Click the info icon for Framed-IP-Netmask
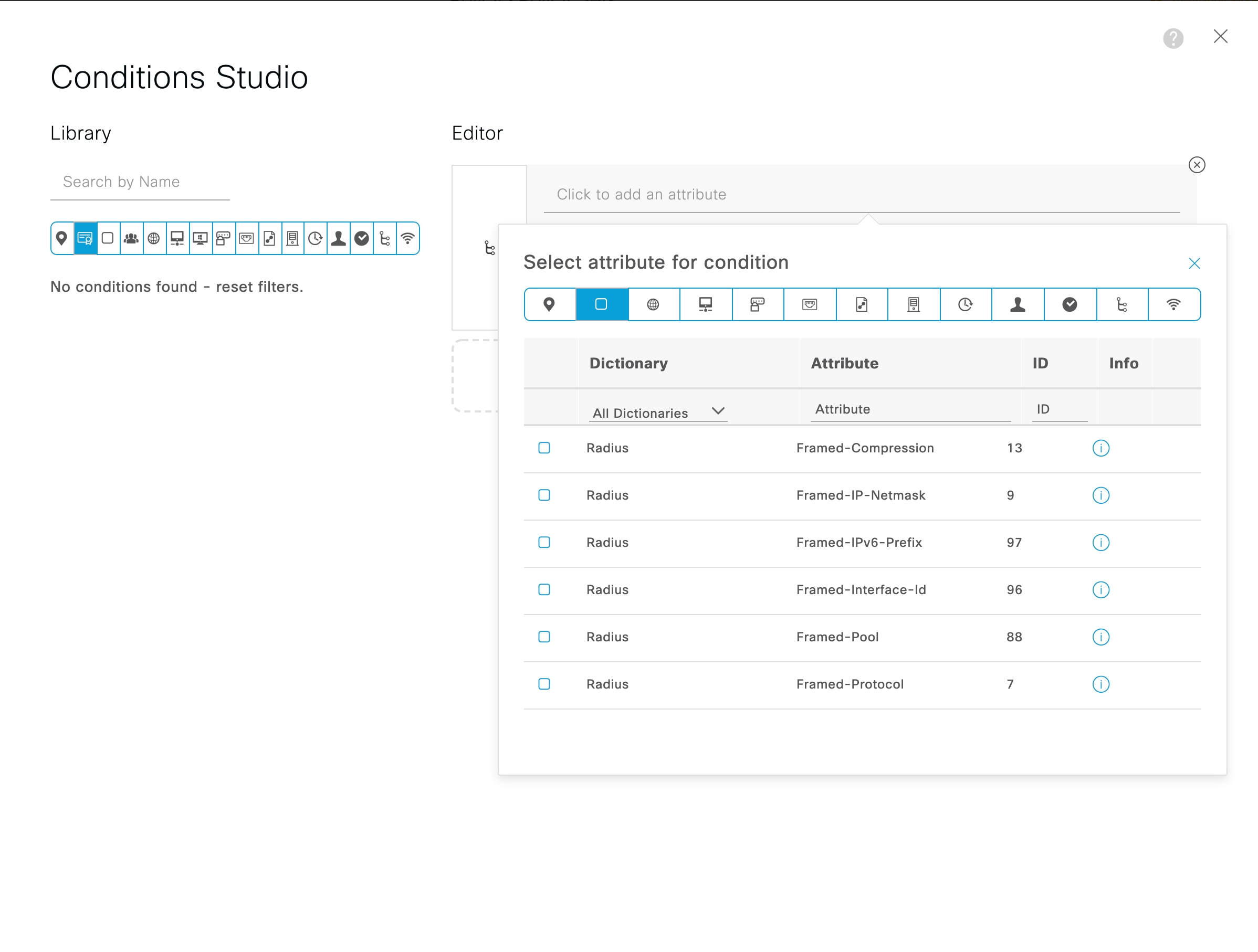The image size is (1258, 952). click(1101, 495)
